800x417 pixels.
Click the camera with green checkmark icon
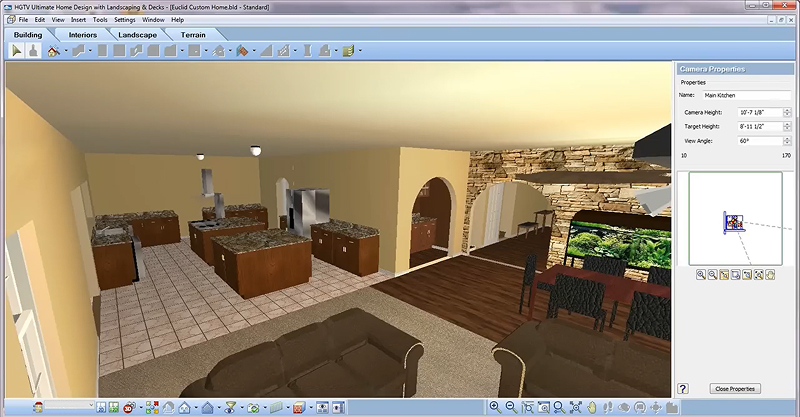[253, 407]
